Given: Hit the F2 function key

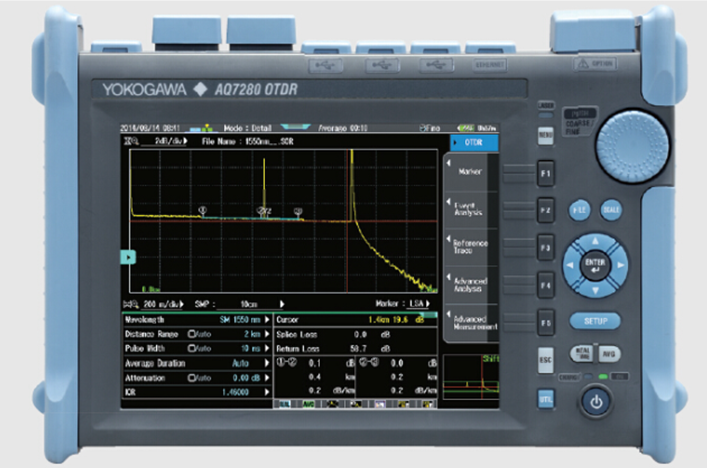Looking at the screenshot, I should (546, 211).
